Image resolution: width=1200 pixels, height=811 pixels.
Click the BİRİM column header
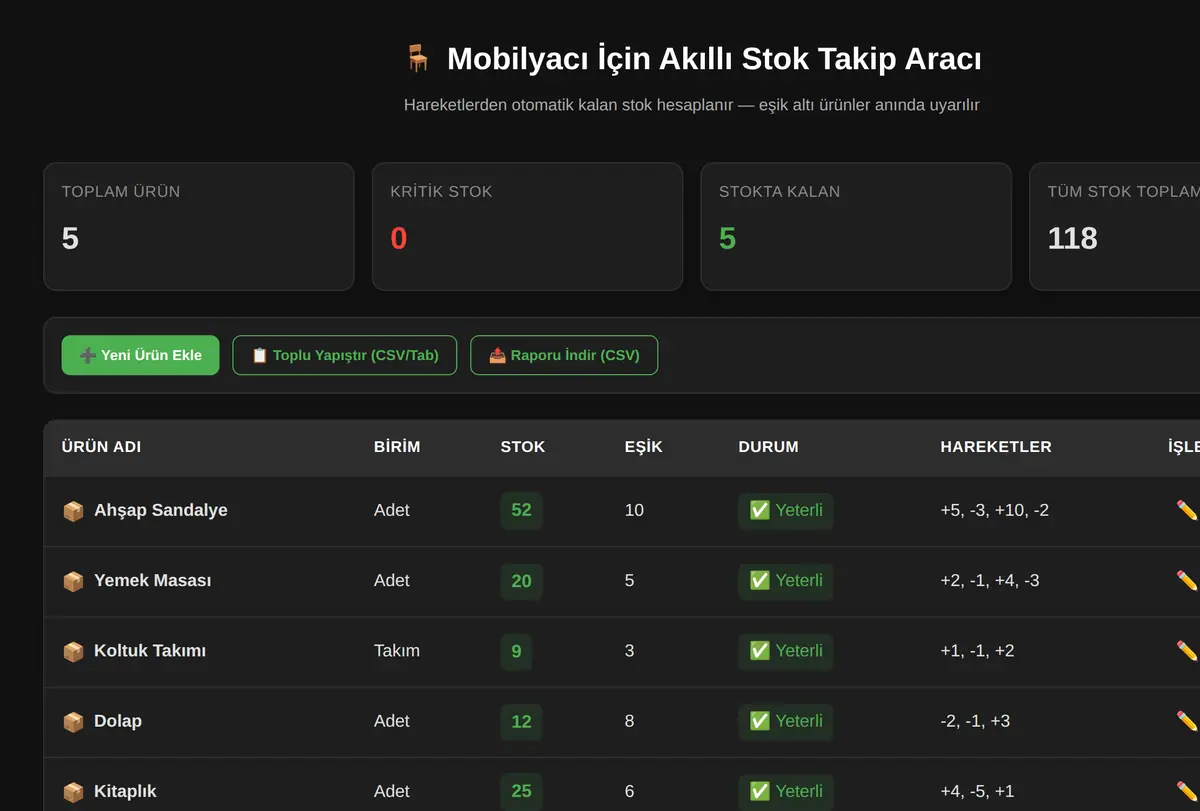[397, 447]
